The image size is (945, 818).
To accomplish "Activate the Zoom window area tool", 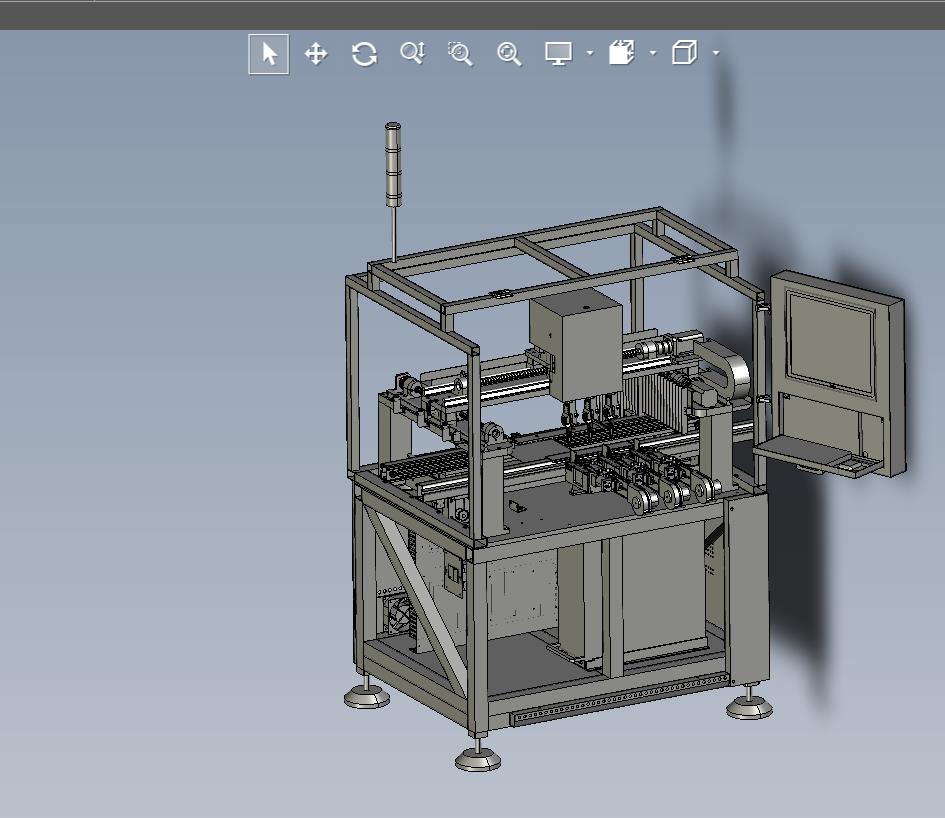I will [x=460, y=54].
